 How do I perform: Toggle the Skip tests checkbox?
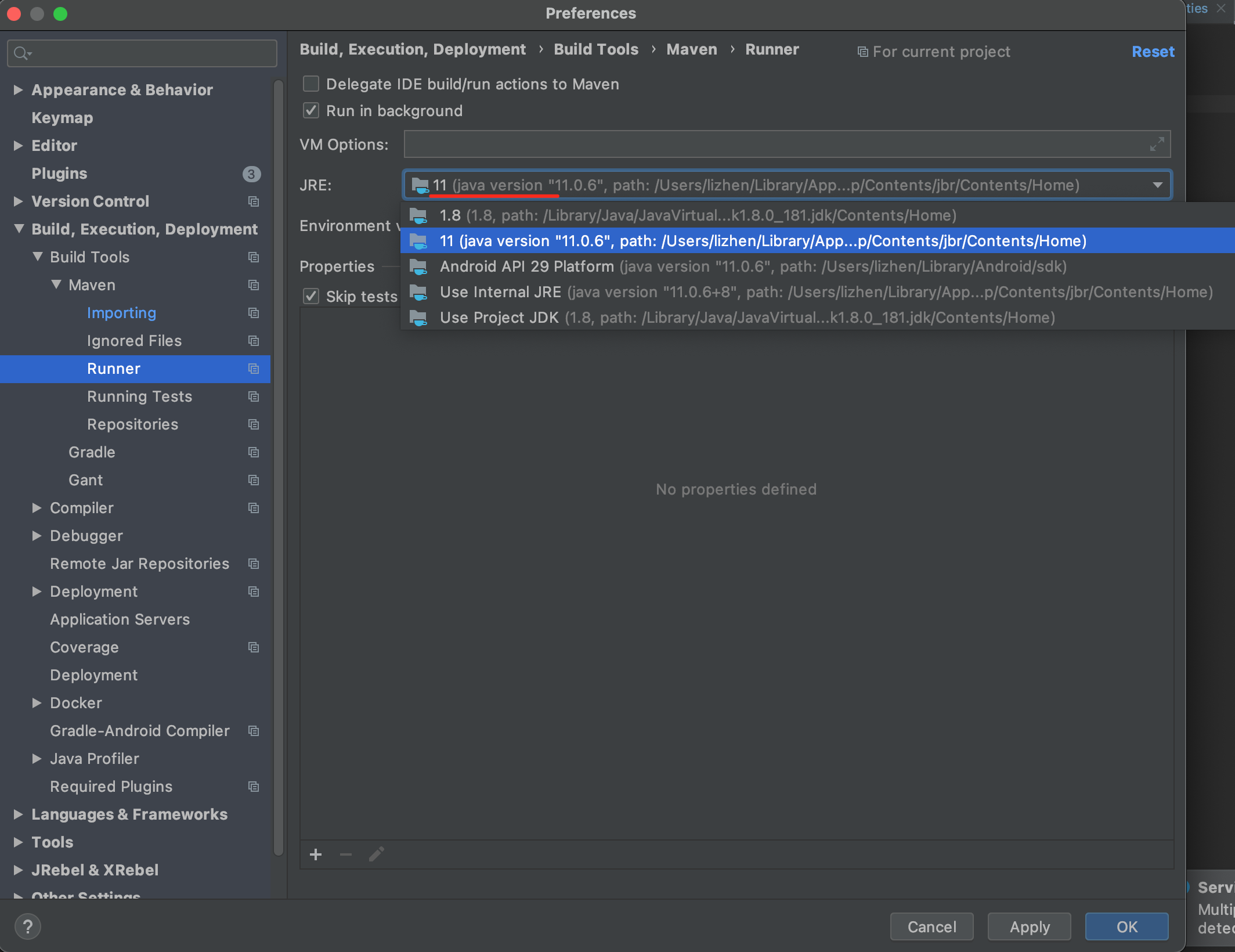pos(312,297)
